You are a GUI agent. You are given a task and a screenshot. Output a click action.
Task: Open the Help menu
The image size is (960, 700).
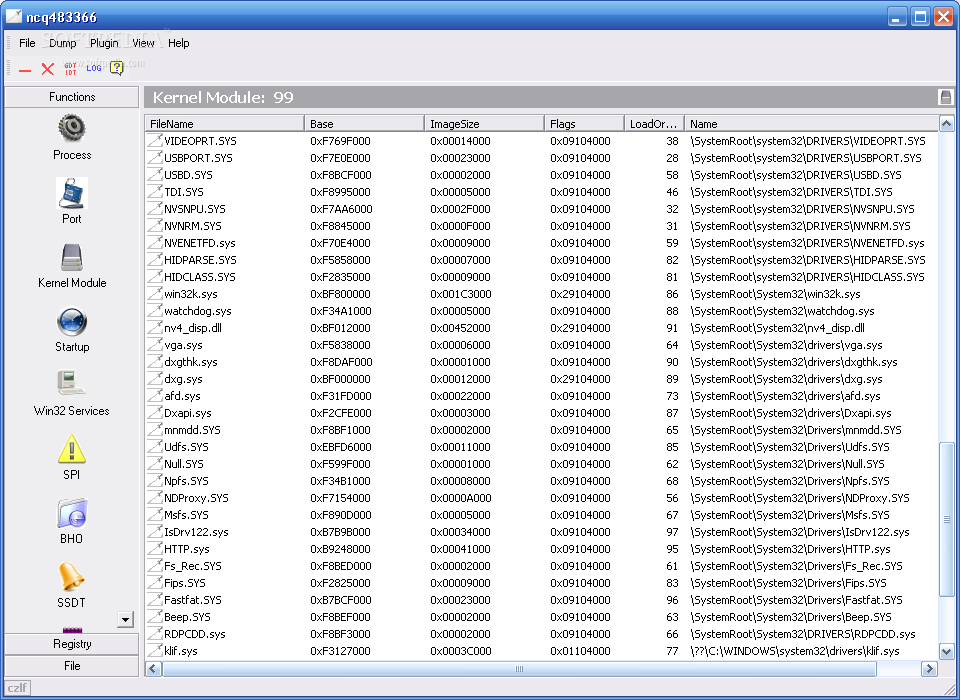179,43
